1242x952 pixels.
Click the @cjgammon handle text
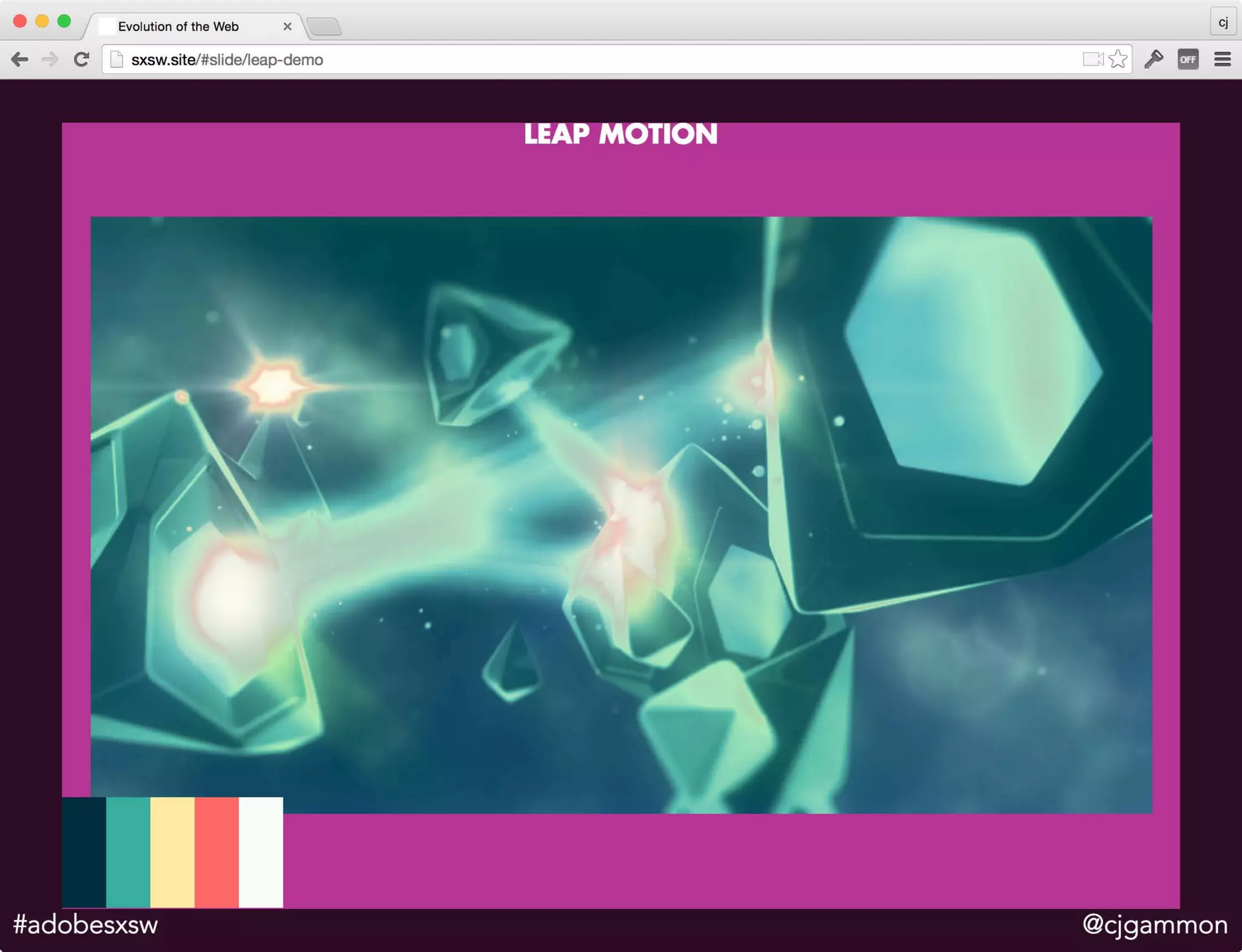click(1155, 924)
